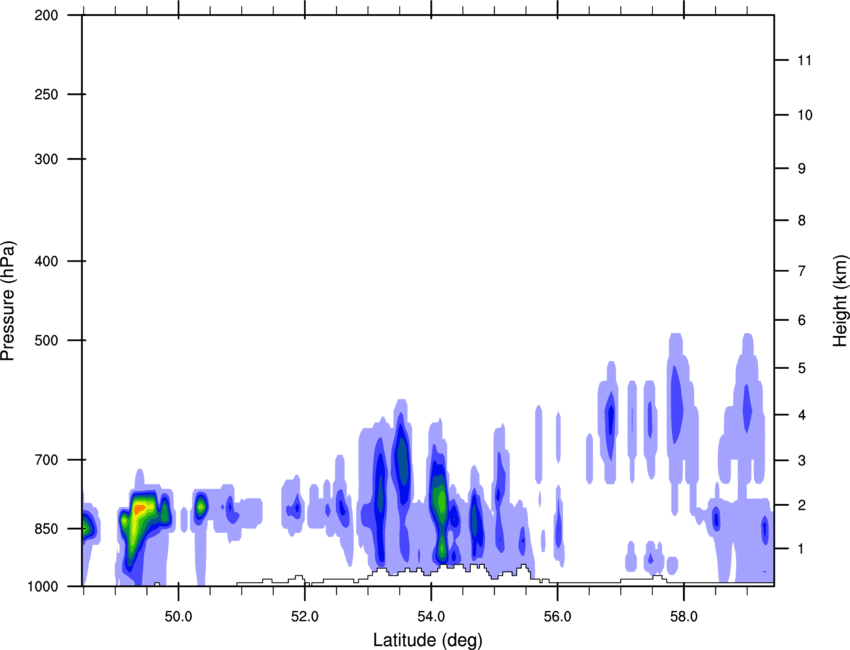The width and height of the screenshot is (850, 650).
Task: Pick the 4 km height label
Action: coord(802,415)
